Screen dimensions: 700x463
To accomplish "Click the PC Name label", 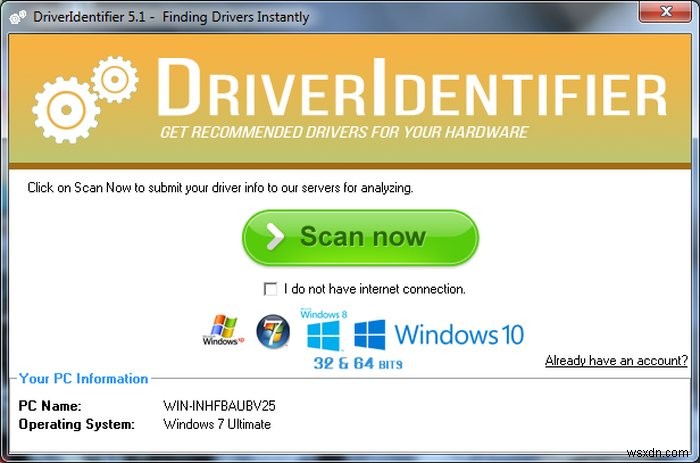I will pos(50,406).
